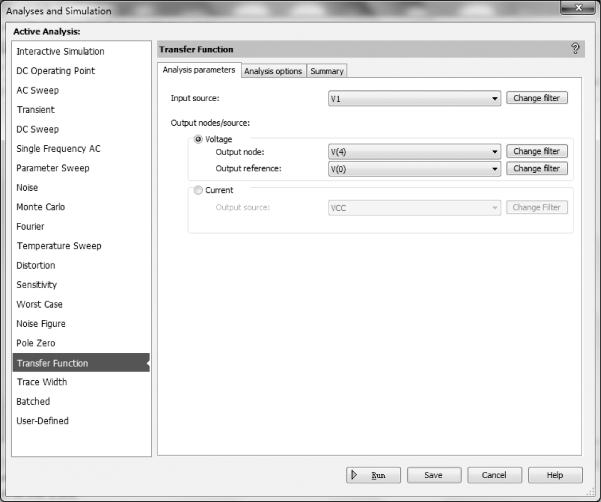This screenshot has width=601, height=502.
Task: Open the Output source VCC dropdown
Action: pyautogui.click(x=414, y=208)
